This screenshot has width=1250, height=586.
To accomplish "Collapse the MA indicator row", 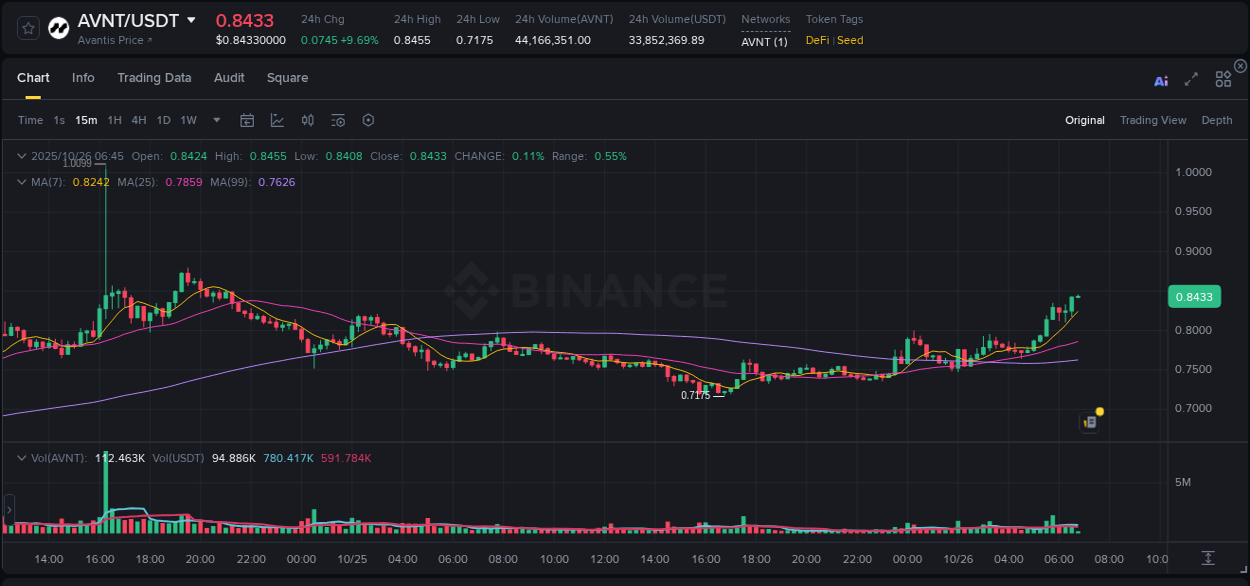I will (21, 182).
